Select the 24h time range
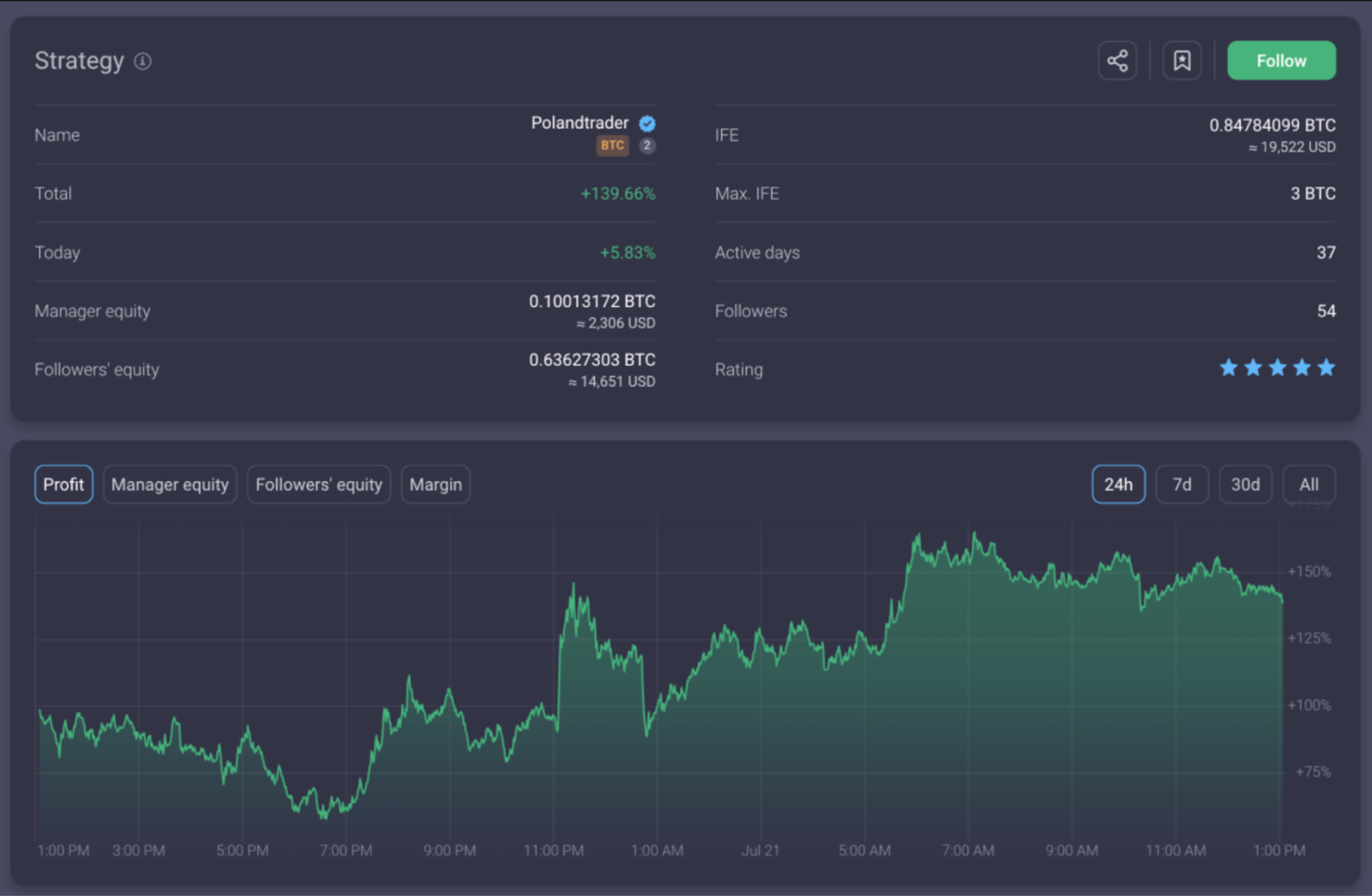1372x896 pixels. 1118,484
